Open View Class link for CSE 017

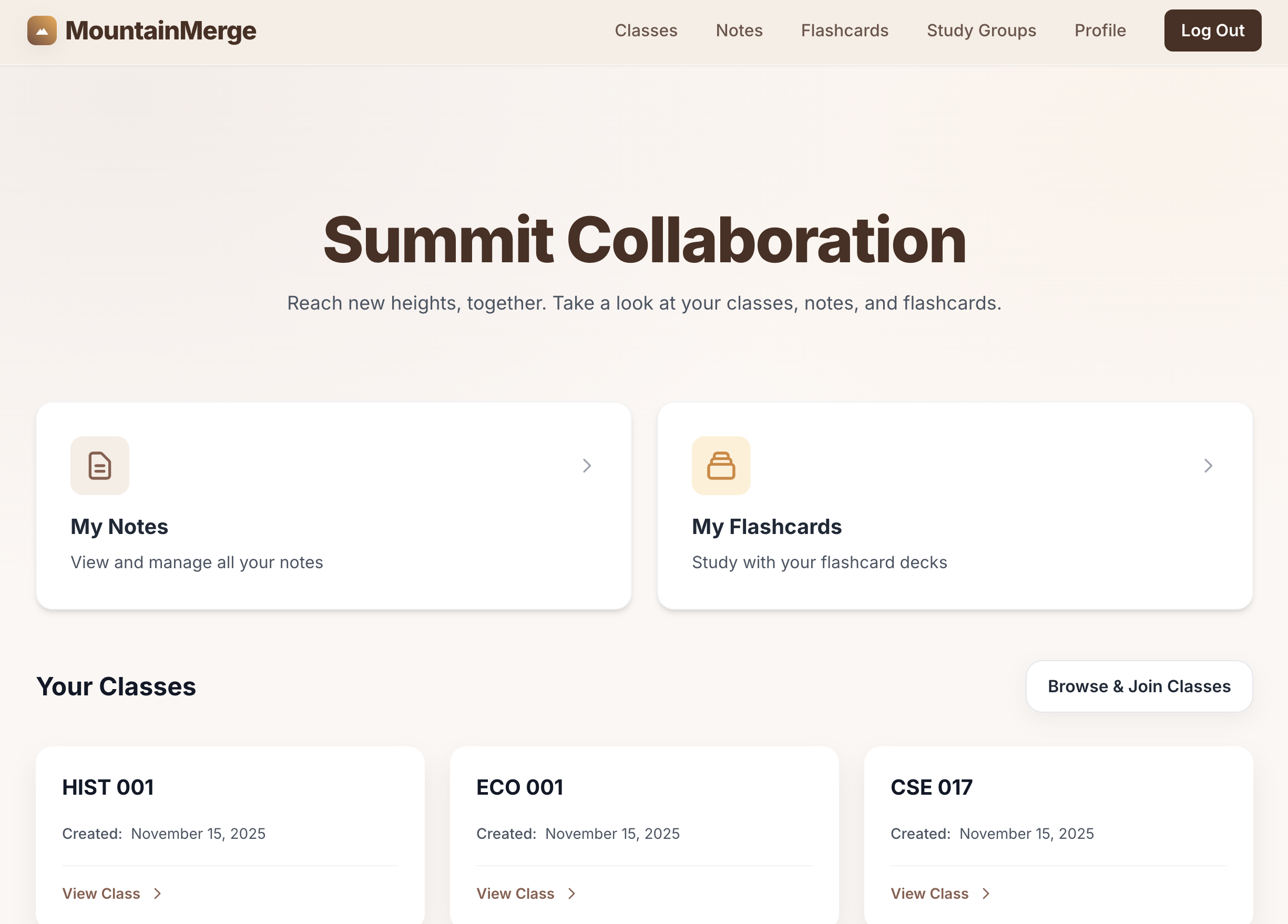tap(929, 894)
